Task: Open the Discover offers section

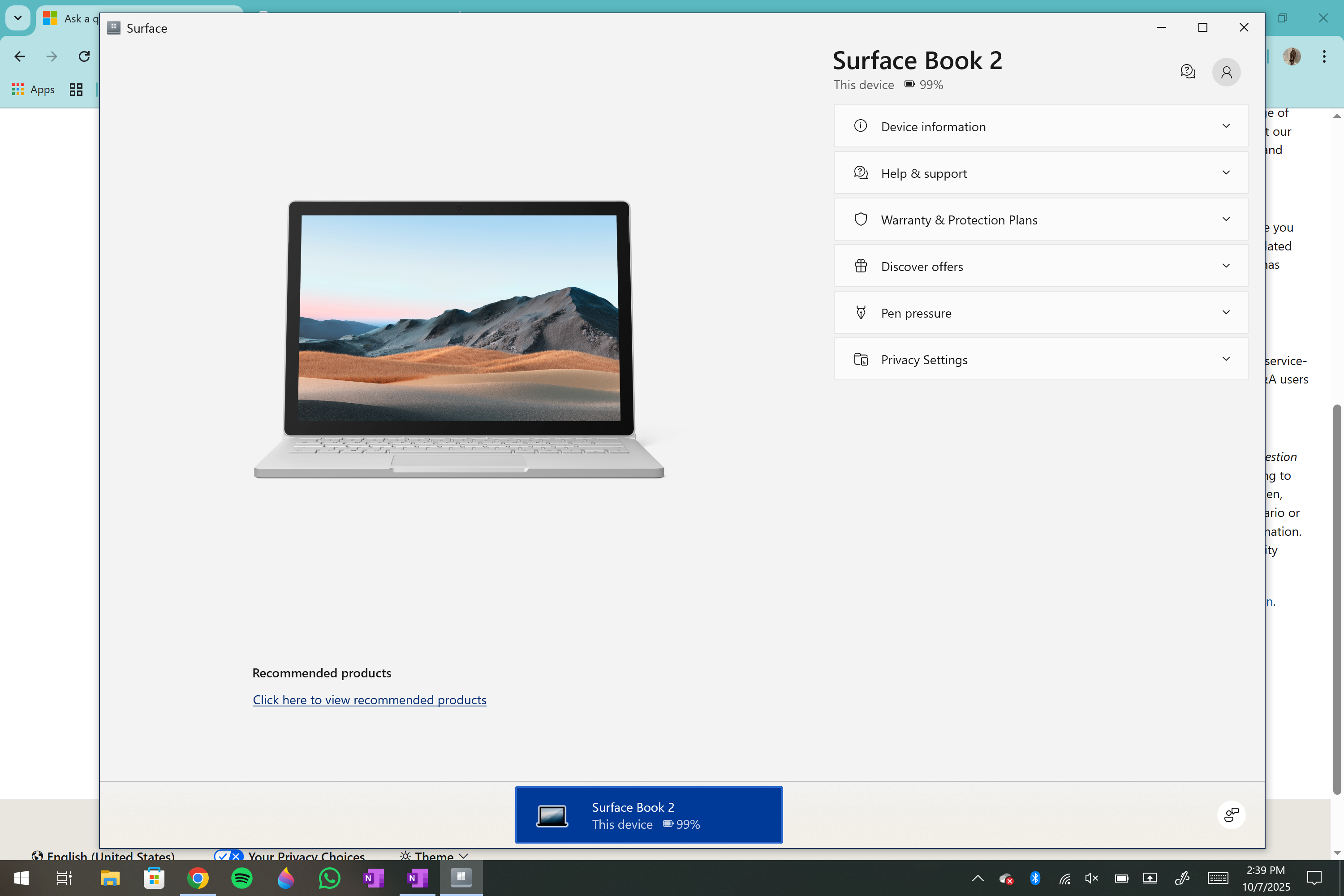Action: tap(1041, 266)
